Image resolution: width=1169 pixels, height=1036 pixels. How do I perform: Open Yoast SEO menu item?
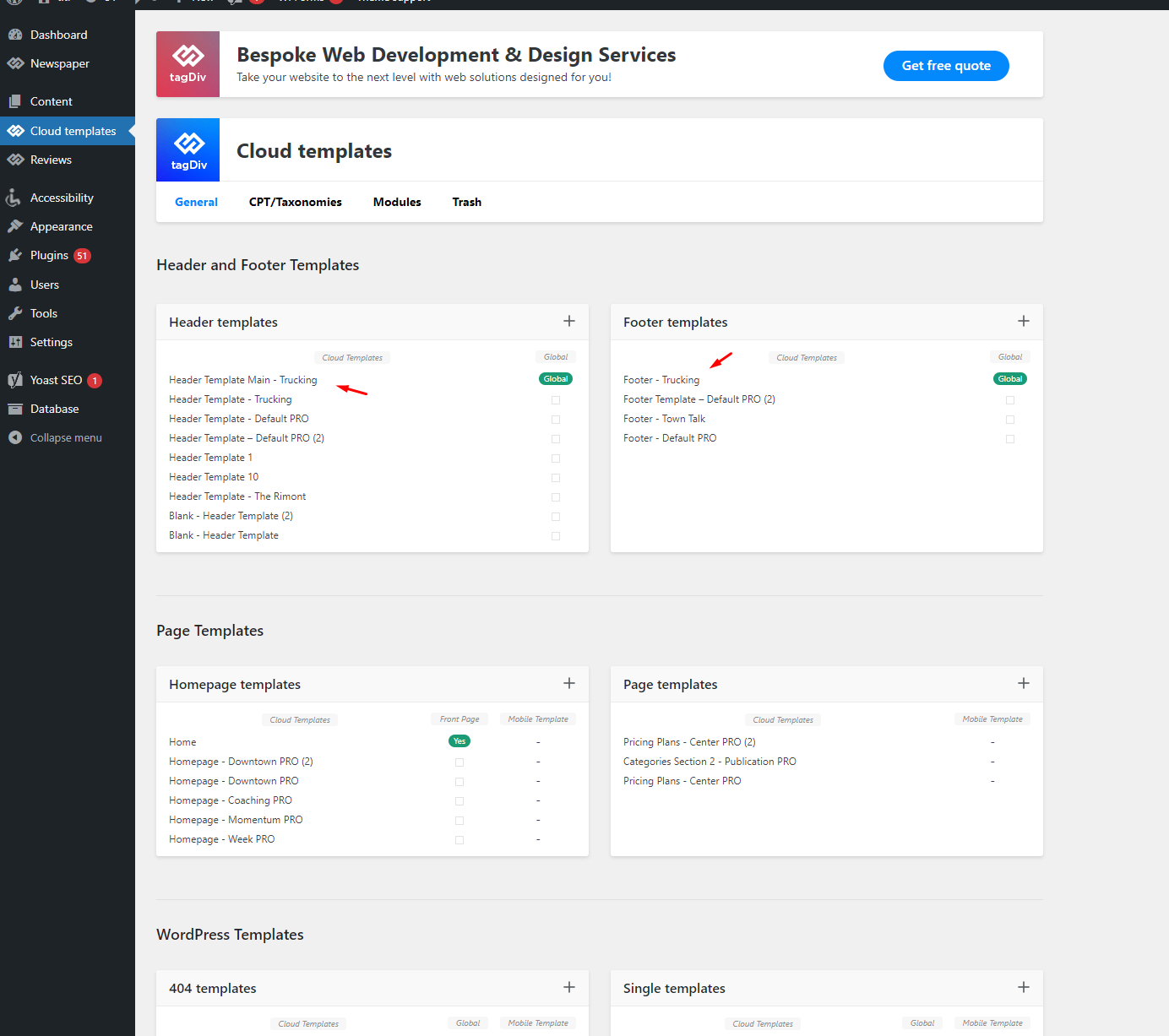point(56,380)
